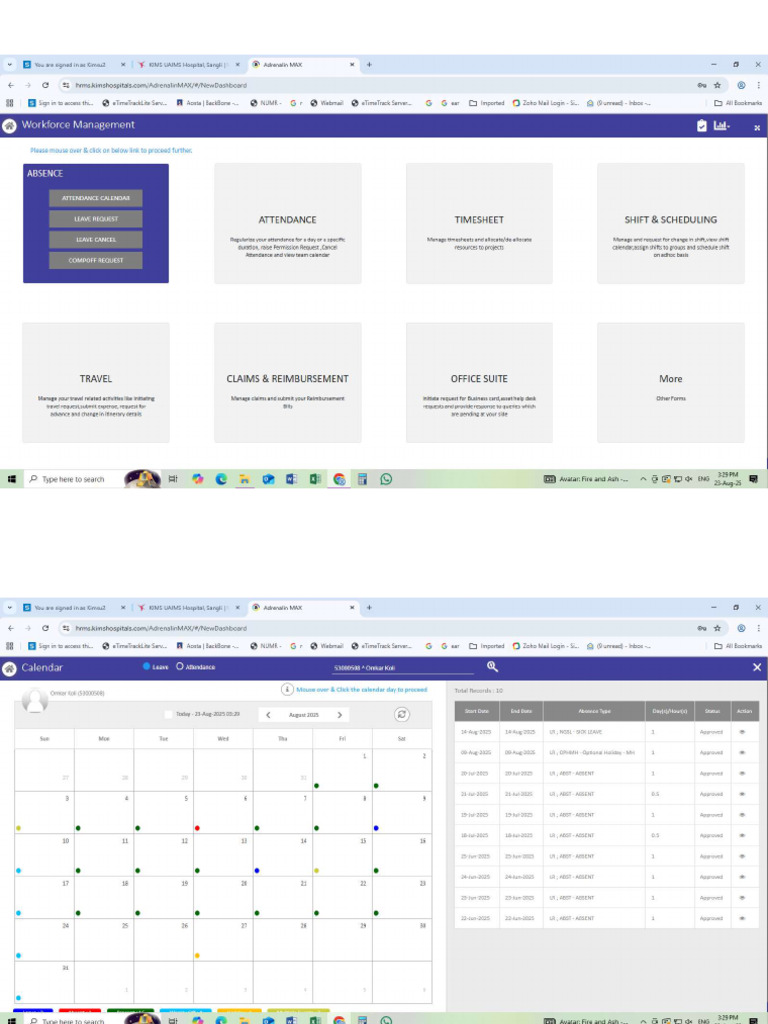Open the CLAIMS & REIMBURSEMENT card

[287, 383]
